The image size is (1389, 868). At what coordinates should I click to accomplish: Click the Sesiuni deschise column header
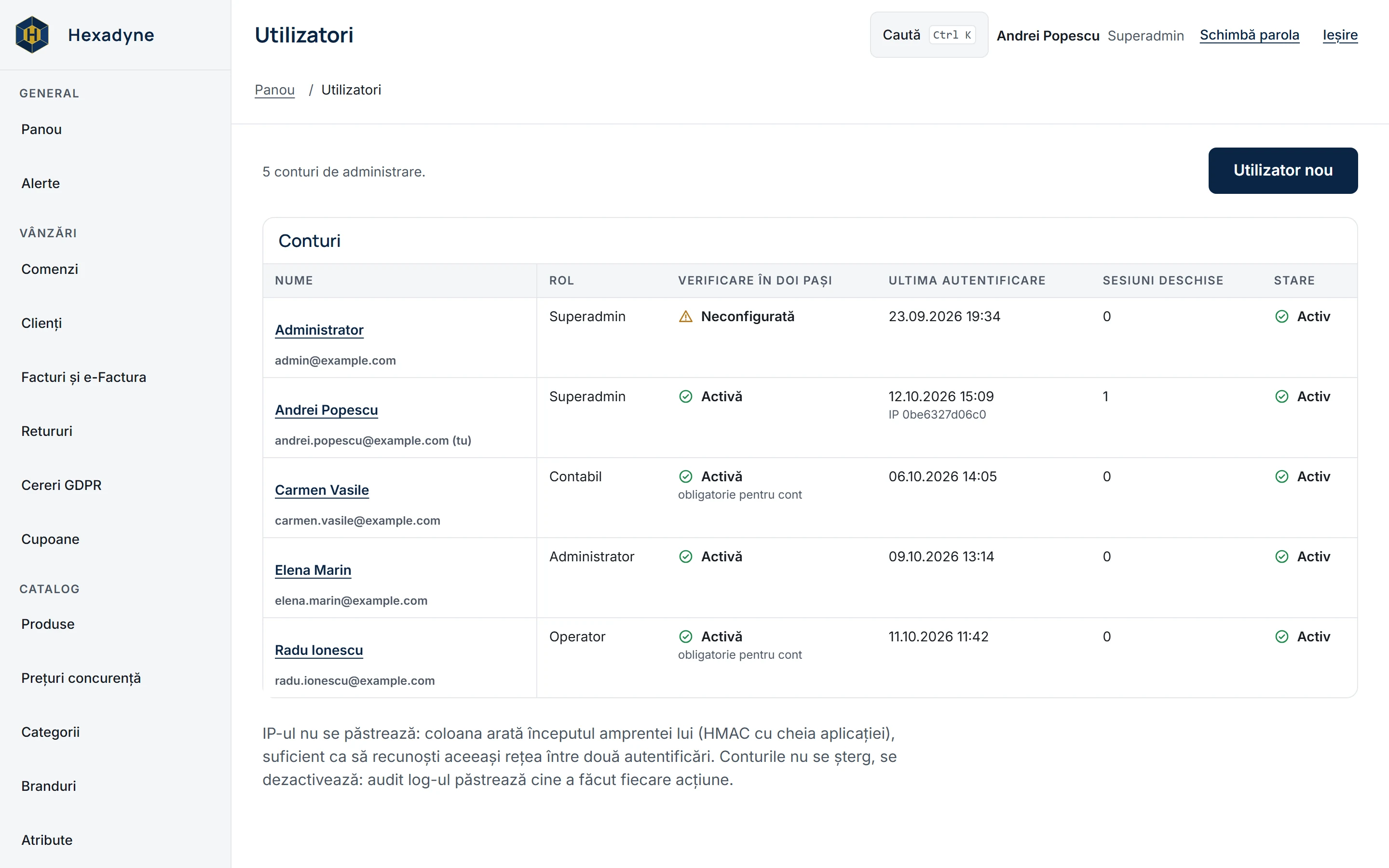[x=1163, y=281]
